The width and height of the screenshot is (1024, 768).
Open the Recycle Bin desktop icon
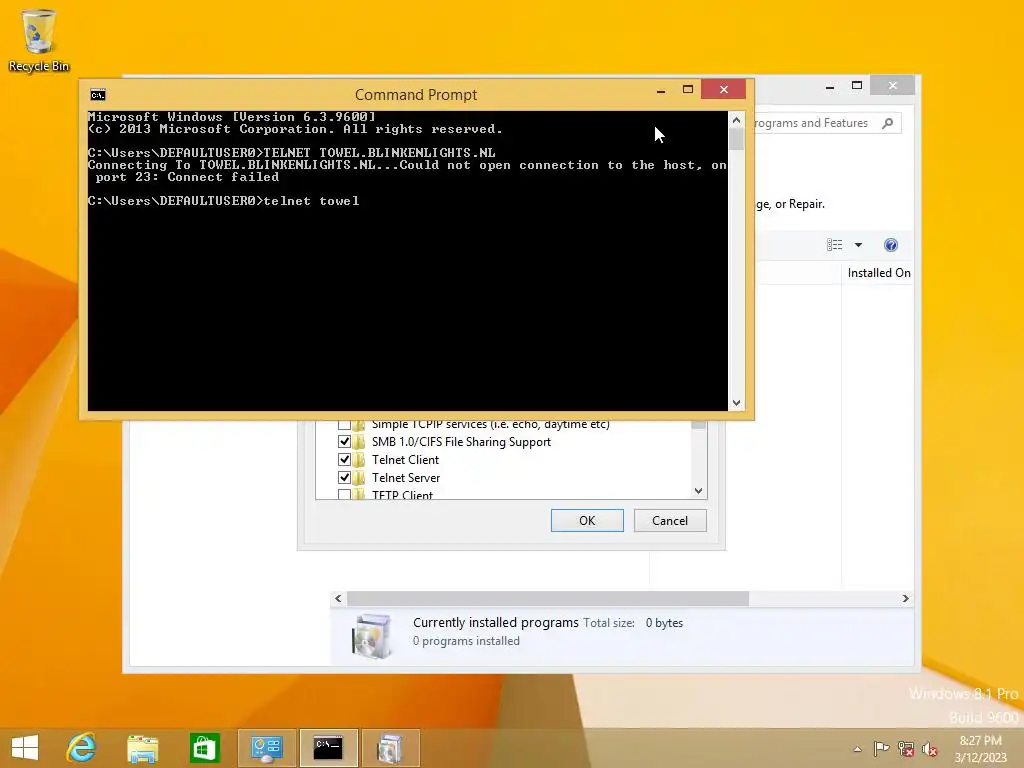tap(39, 40)
